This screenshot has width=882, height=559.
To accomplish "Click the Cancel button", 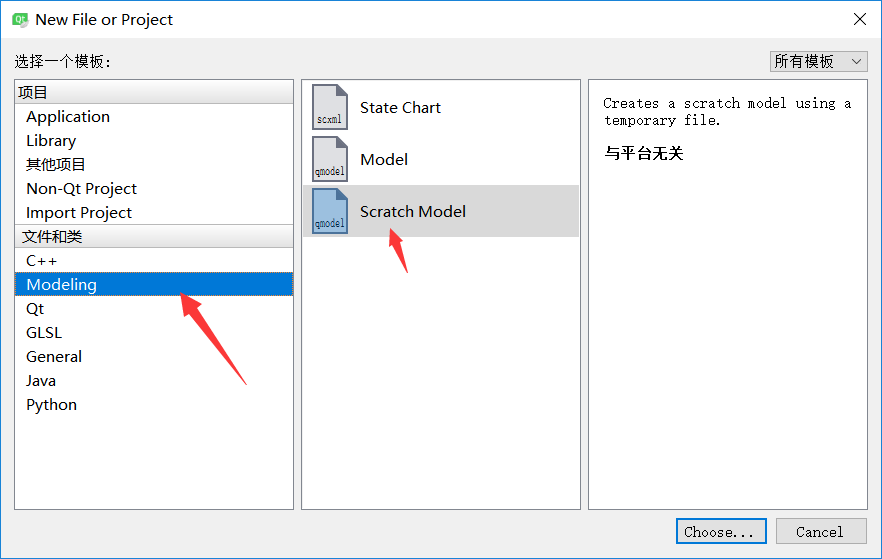I will point(821,531).
